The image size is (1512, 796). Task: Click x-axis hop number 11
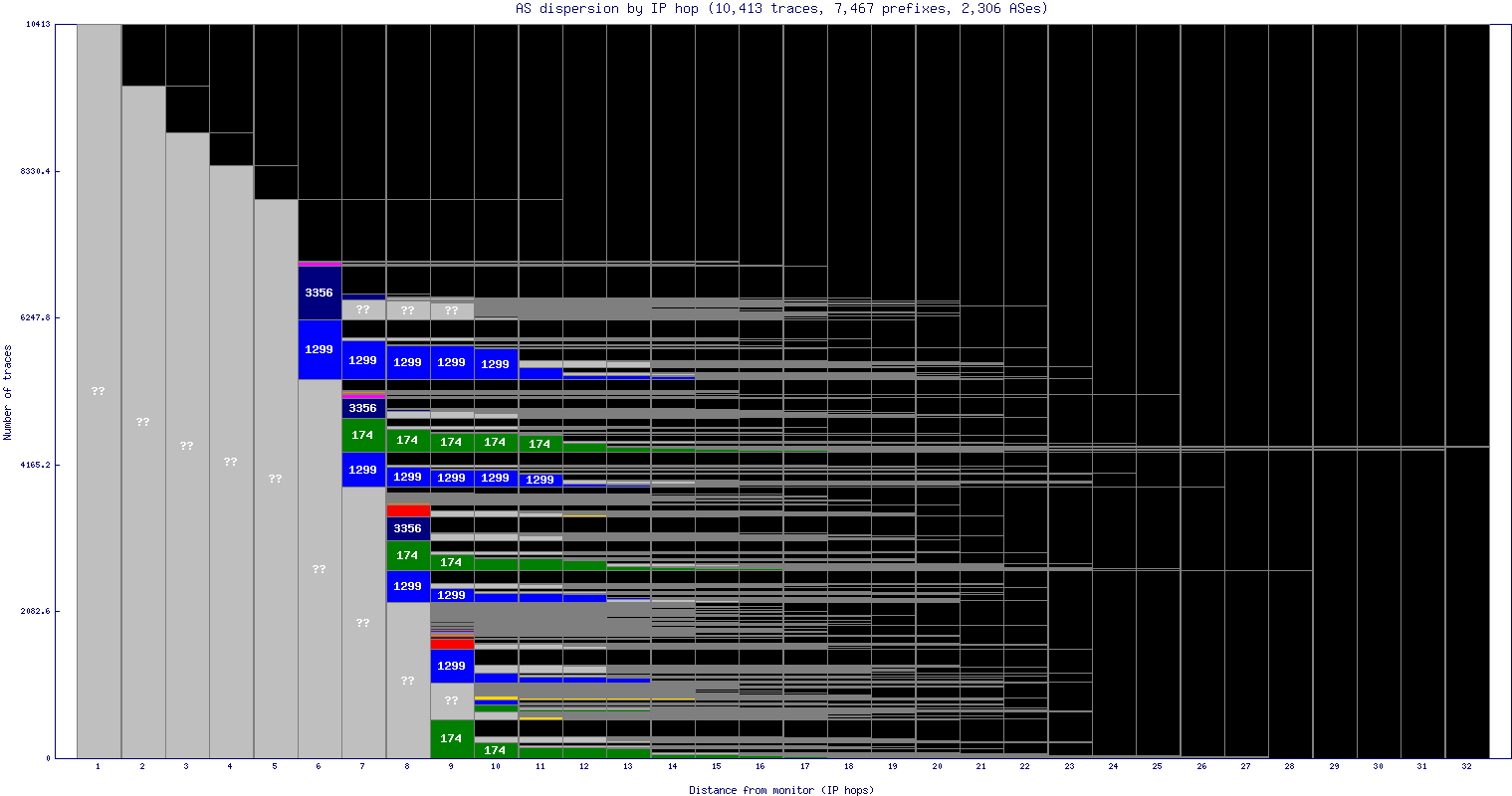click(x=540, y=767)
